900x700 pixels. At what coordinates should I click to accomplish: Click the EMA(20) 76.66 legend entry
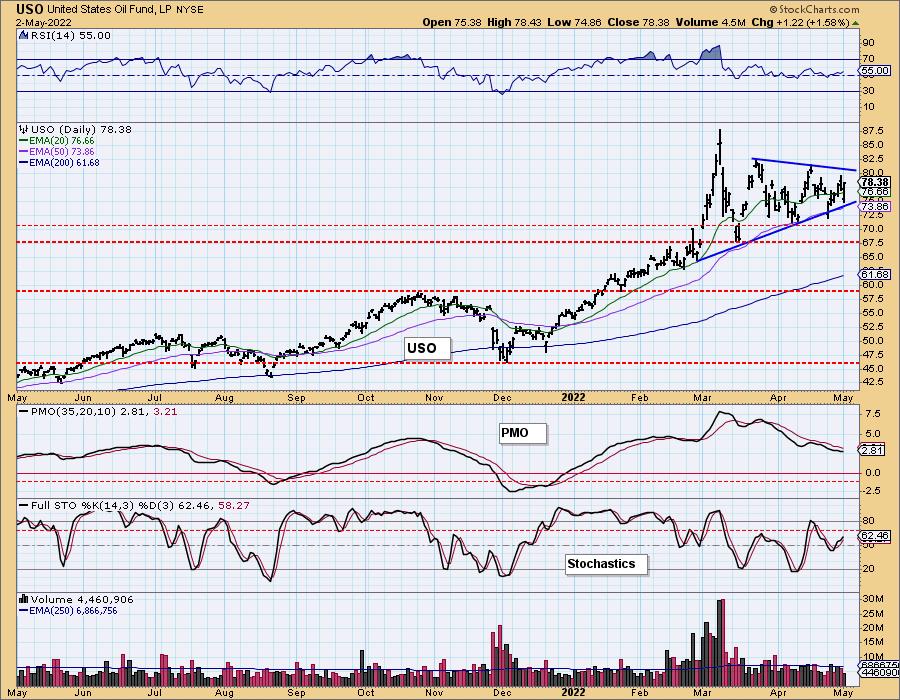pos(57,141)
